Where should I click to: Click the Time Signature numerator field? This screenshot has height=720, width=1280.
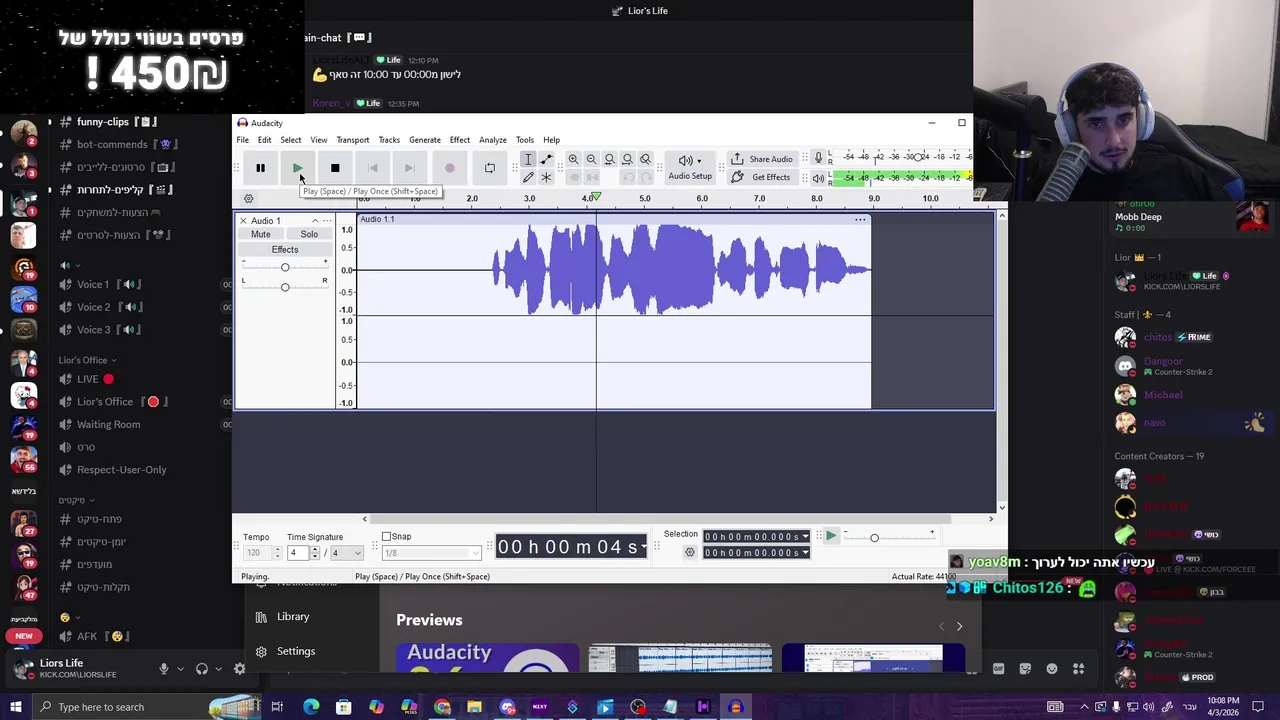pyautogui.click(x=299, y=553)
